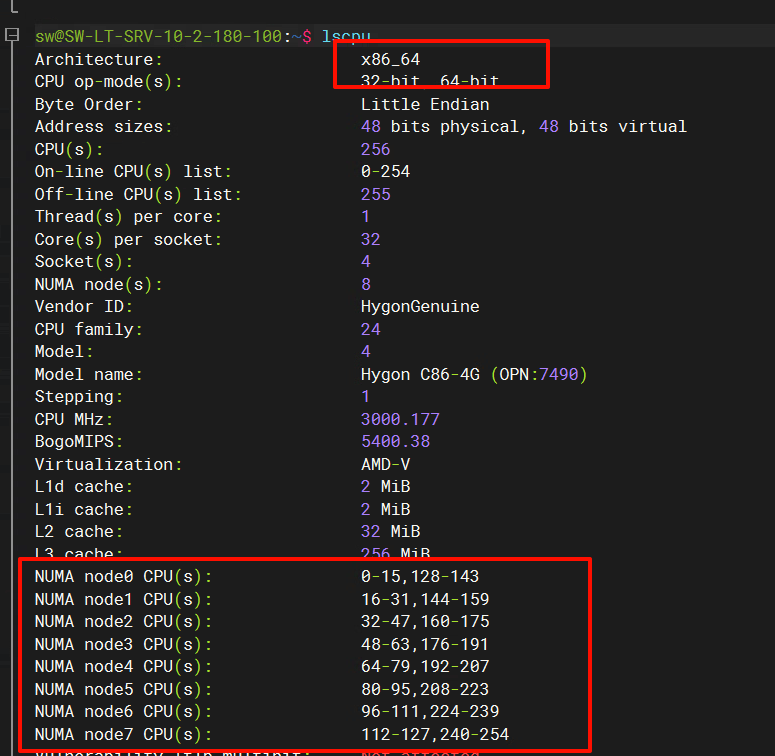Select node2 CPU range '32-47,160-175'
This screenshot has width=775, height=756.
[x=425, y=622]
